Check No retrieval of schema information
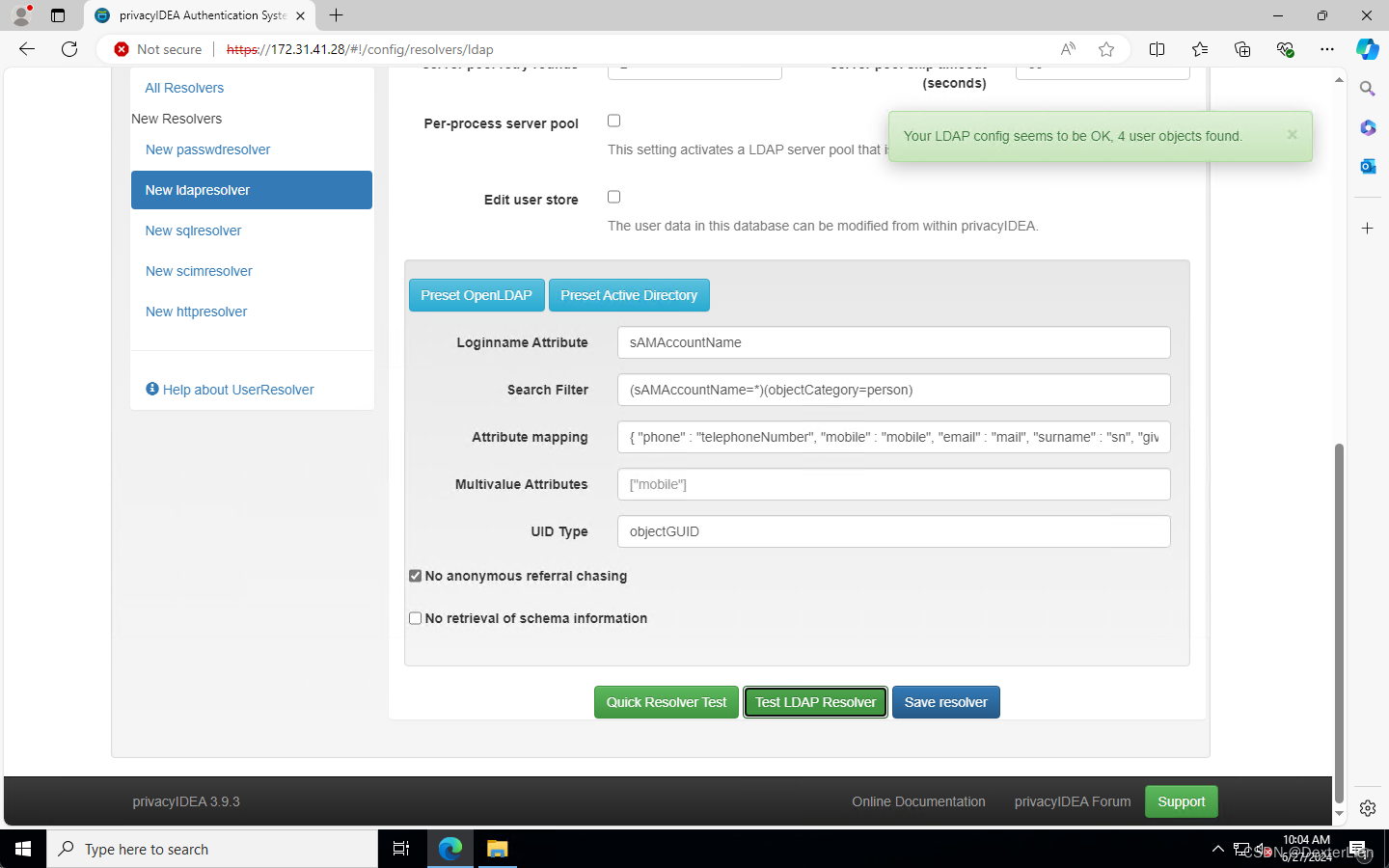 (416, 618)
